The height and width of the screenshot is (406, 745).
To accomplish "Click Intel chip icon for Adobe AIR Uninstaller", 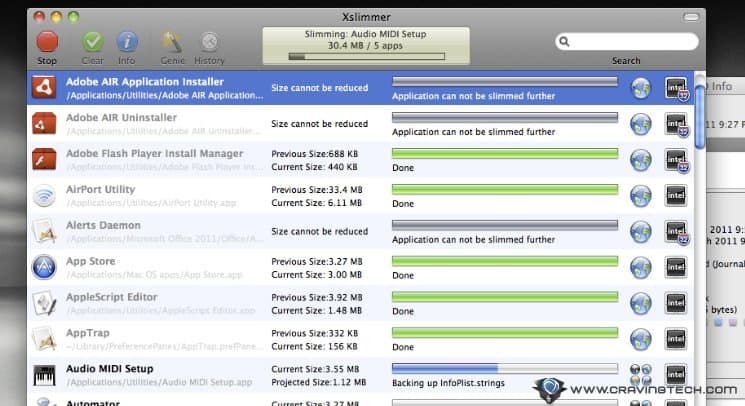I will 676,124.
